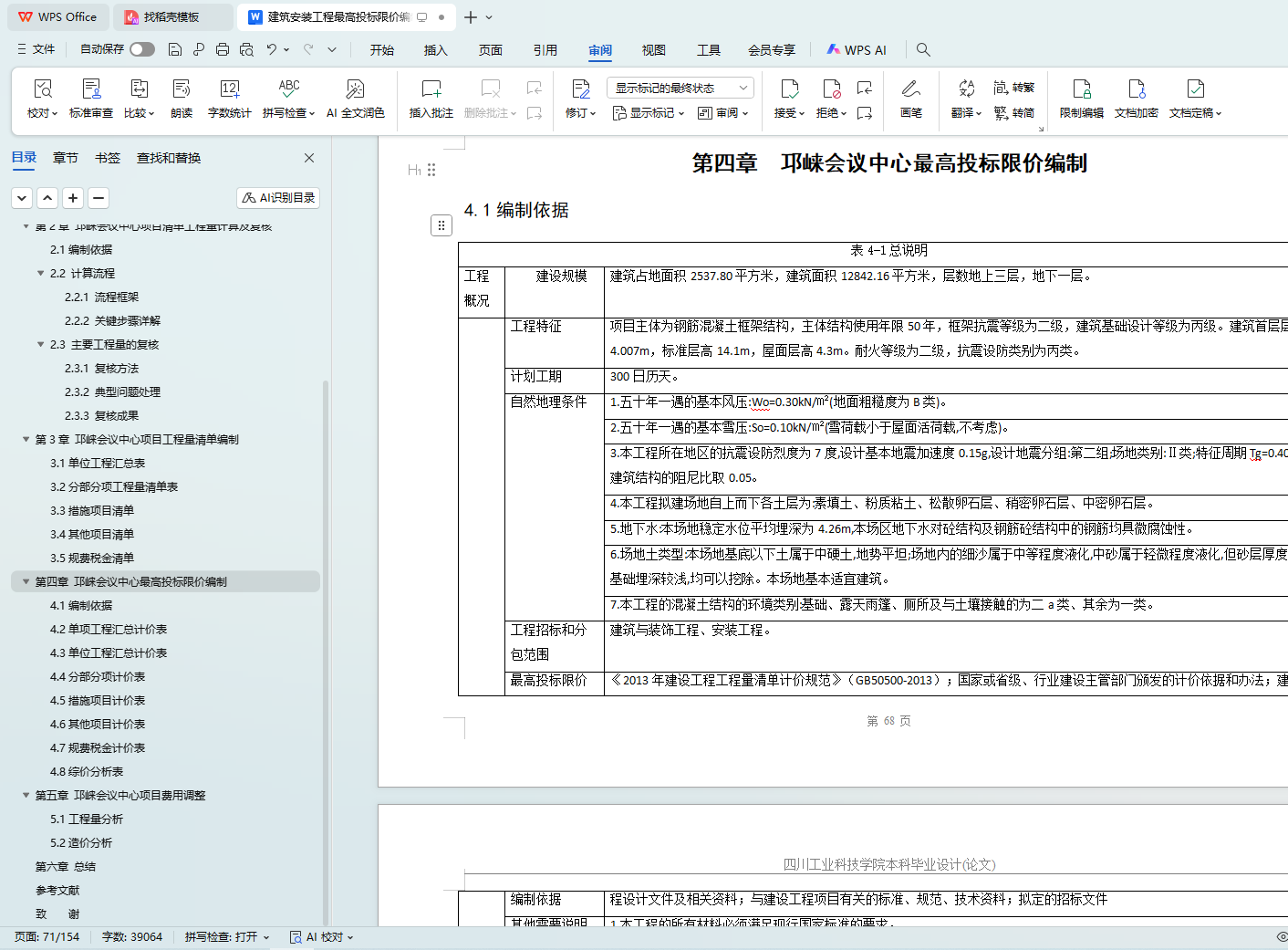The width and height of the screenshot is (1288, 950).
Task: Switch to the 书签 navigation tab
Action: (108, 158)
